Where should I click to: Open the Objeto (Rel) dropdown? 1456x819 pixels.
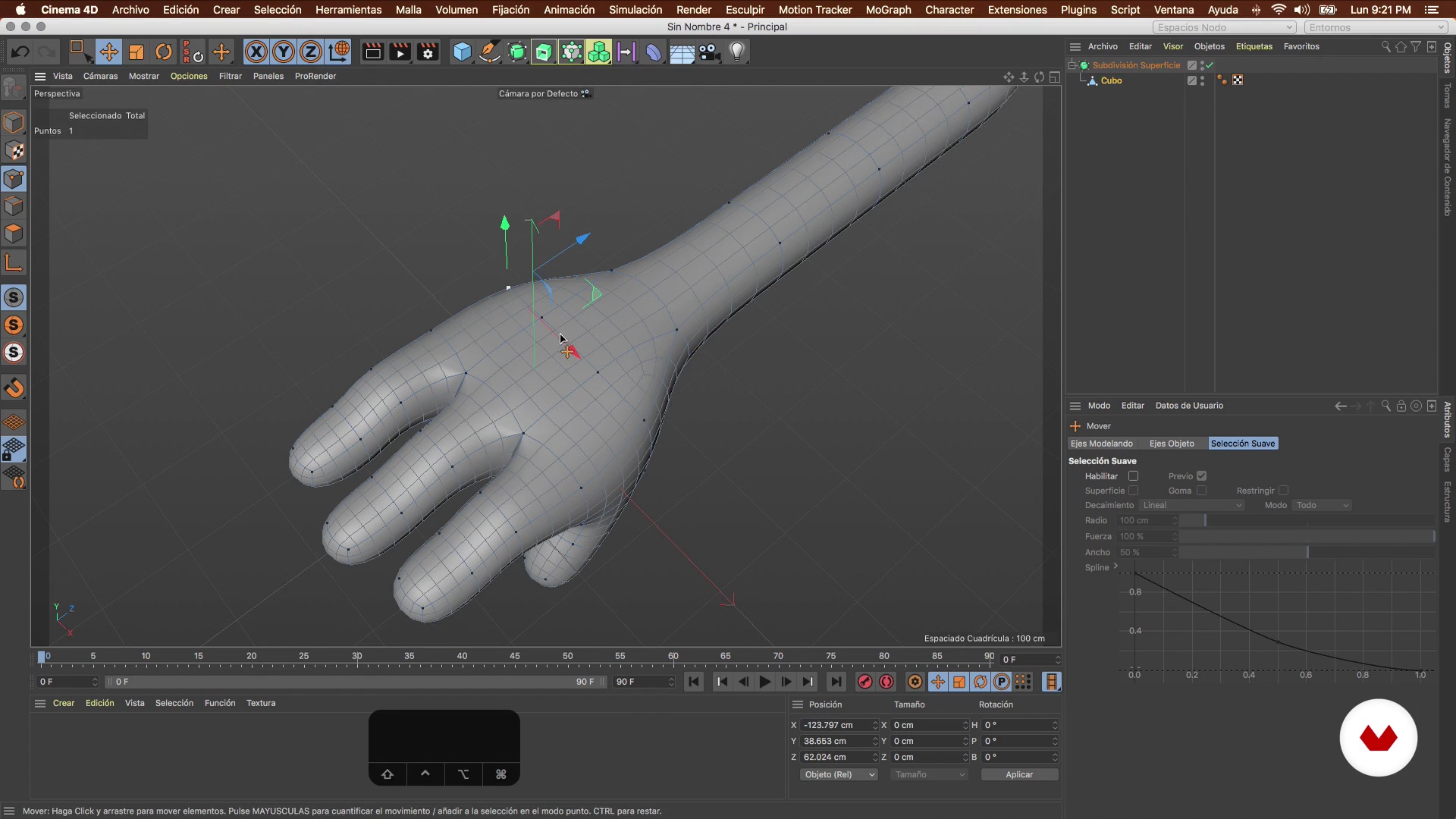(839, 775)
